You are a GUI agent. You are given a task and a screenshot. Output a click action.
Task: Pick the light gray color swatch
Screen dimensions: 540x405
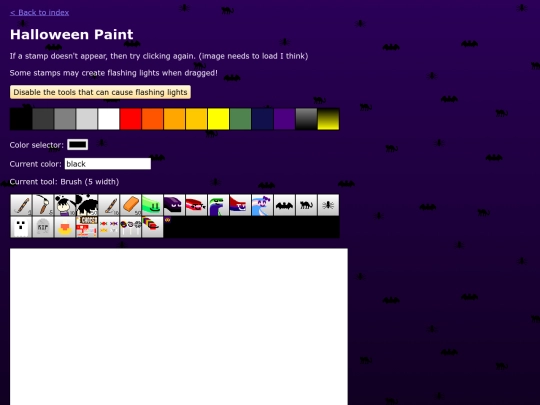[x=87, y=119]
